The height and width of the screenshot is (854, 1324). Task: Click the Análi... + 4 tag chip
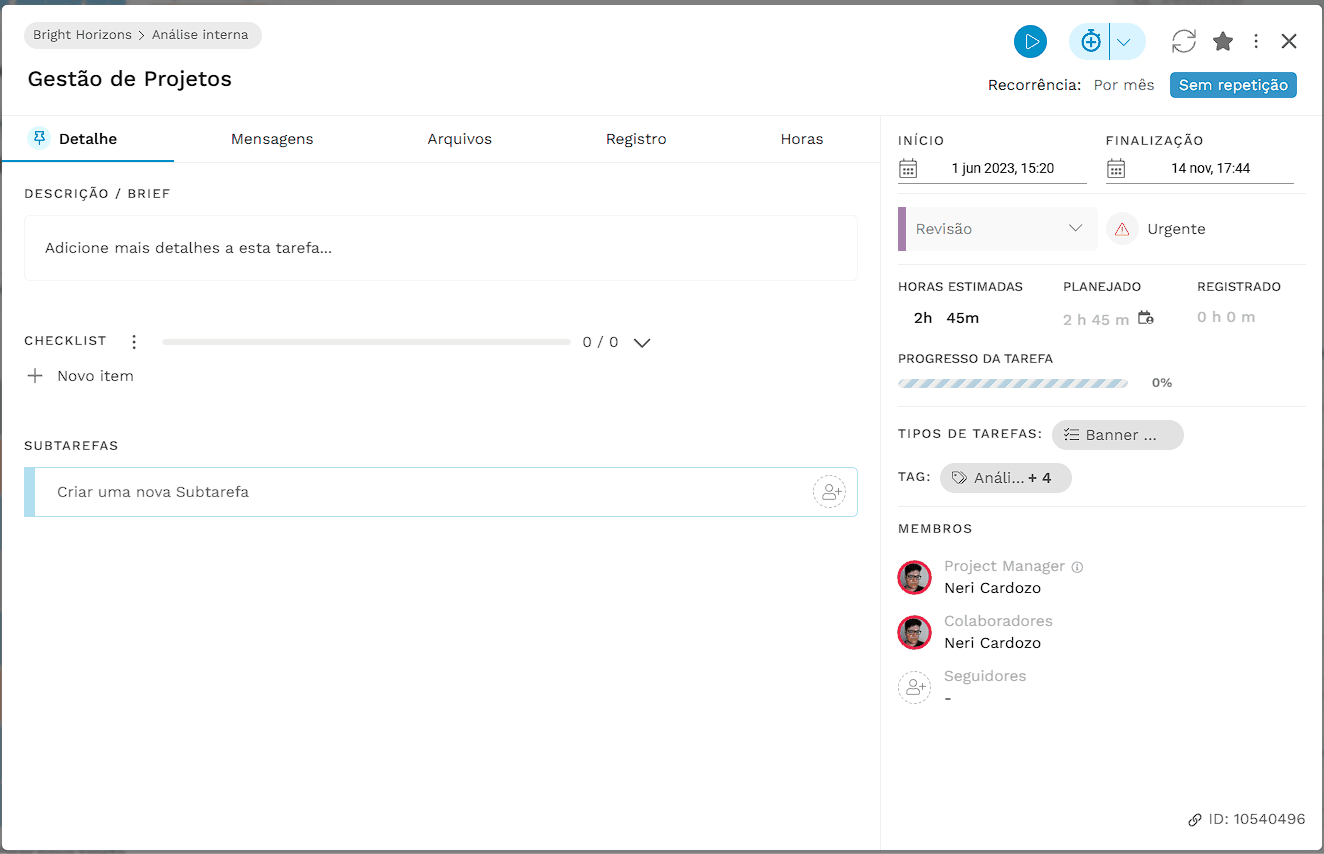pyautogui.click(x=1006, y=478)
